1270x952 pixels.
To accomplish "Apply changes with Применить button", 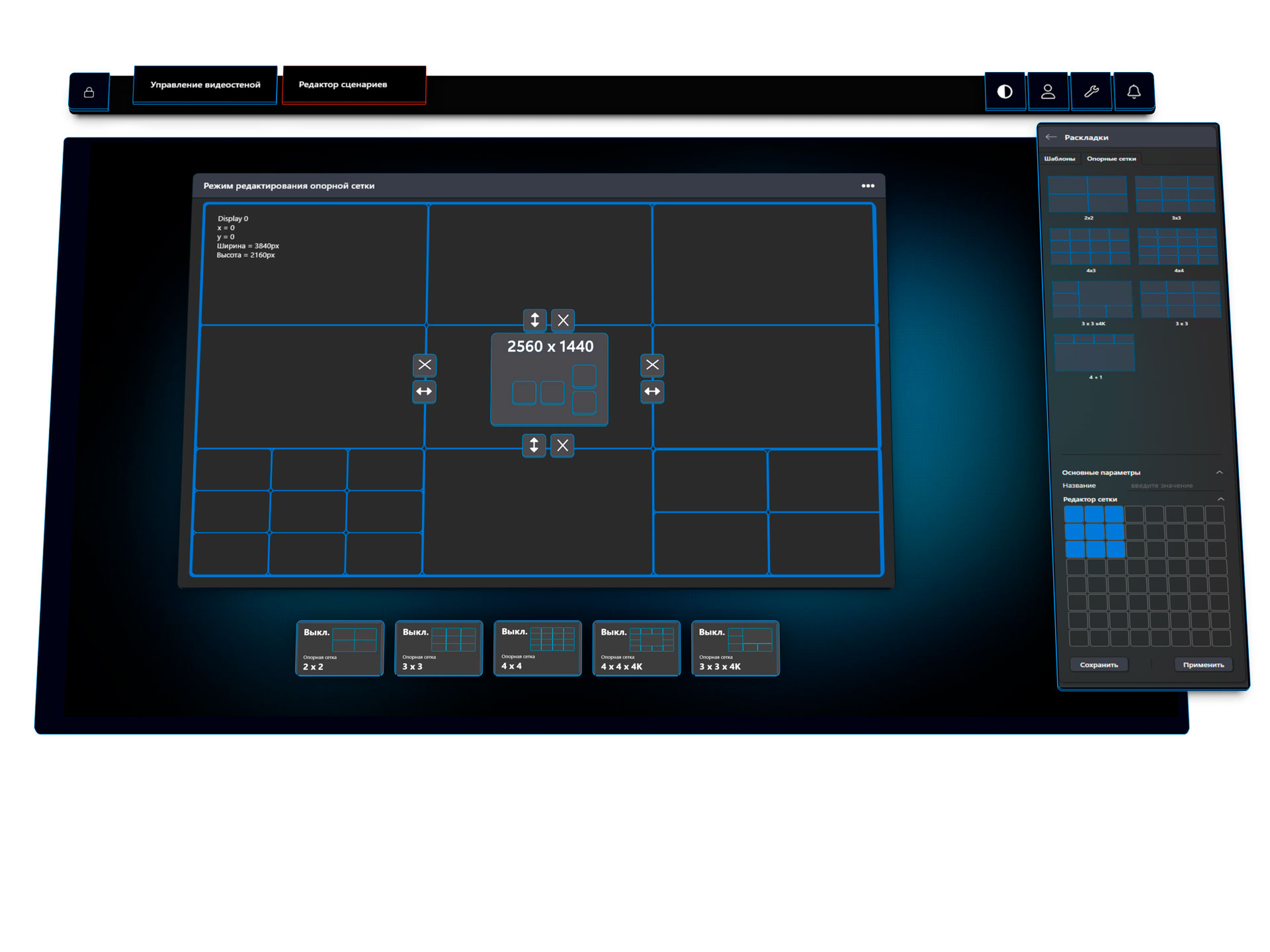I will click(x=1203, y=664).
